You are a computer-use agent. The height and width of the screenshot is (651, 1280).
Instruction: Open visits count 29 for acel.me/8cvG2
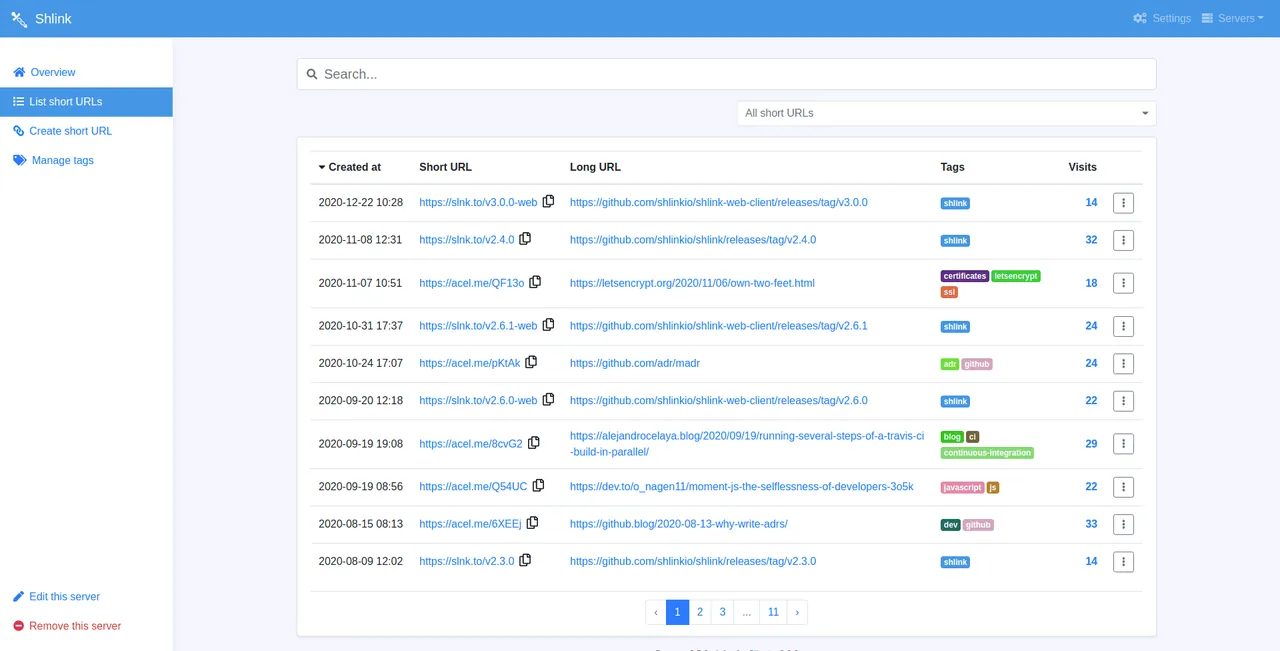(1091, 444)
